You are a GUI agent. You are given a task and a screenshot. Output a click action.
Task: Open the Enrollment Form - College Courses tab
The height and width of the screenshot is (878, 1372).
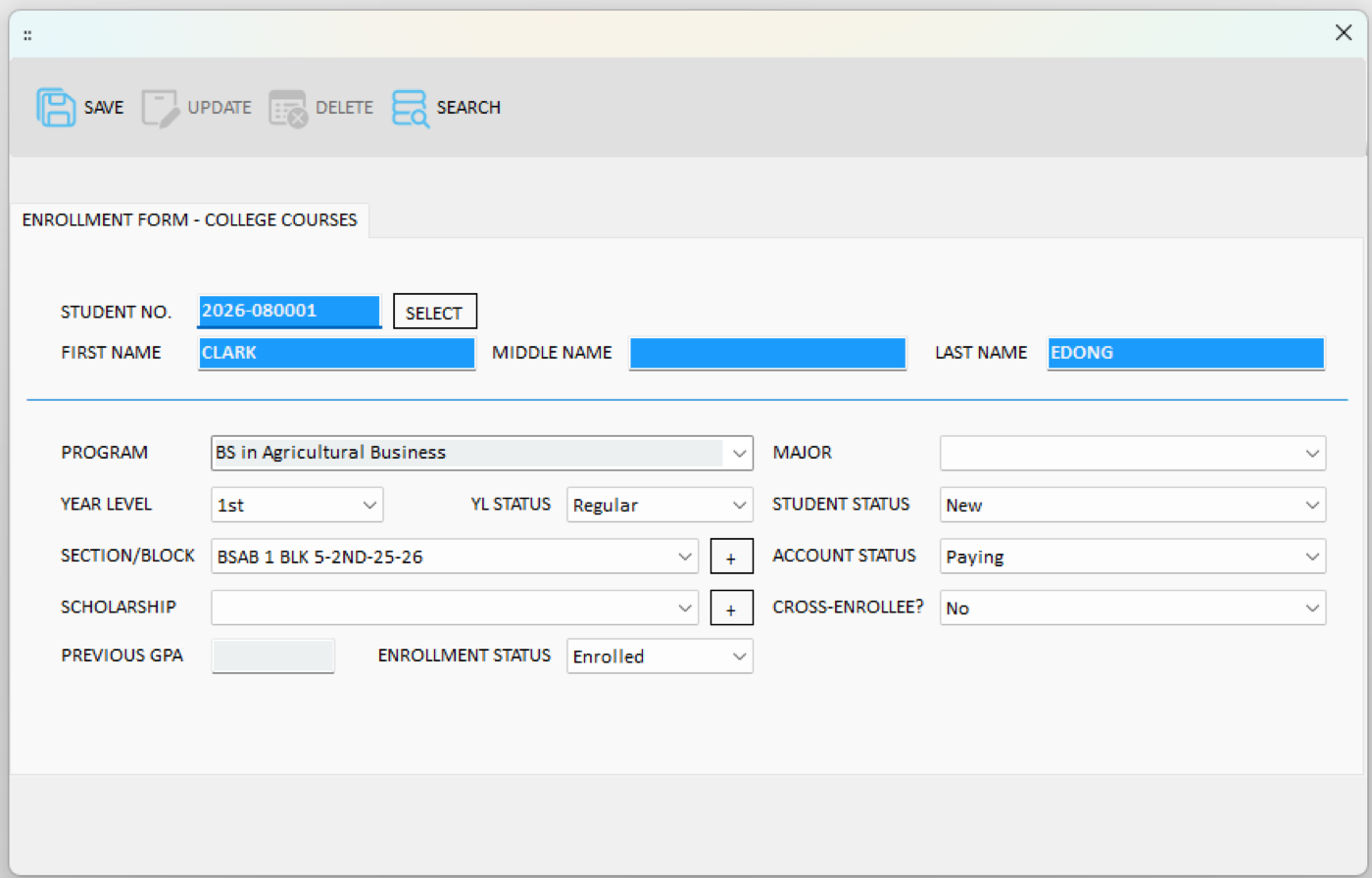(189, 219)
